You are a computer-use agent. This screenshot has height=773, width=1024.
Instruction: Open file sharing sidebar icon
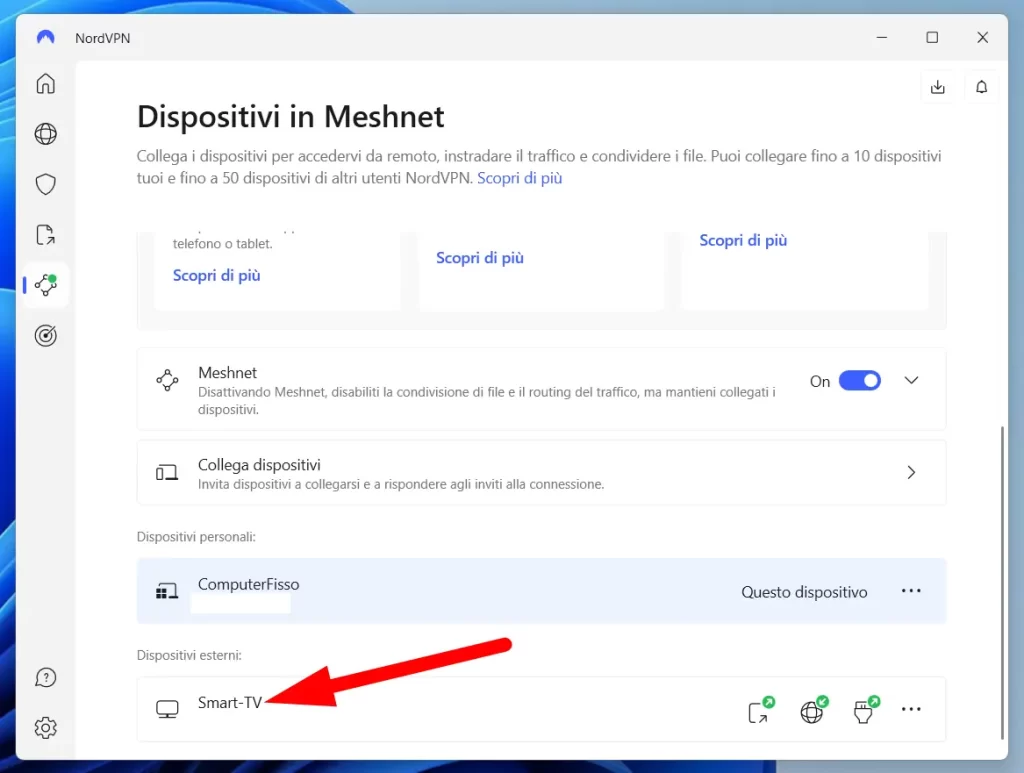coord(46,234)
